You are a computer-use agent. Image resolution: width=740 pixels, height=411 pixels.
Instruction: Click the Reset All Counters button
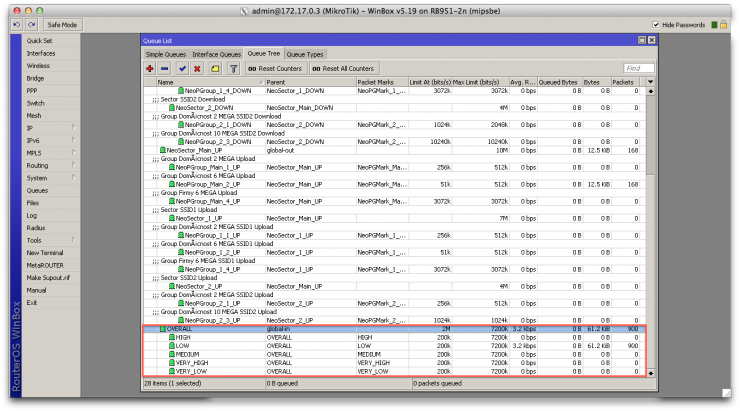click(x=344, y=68)
